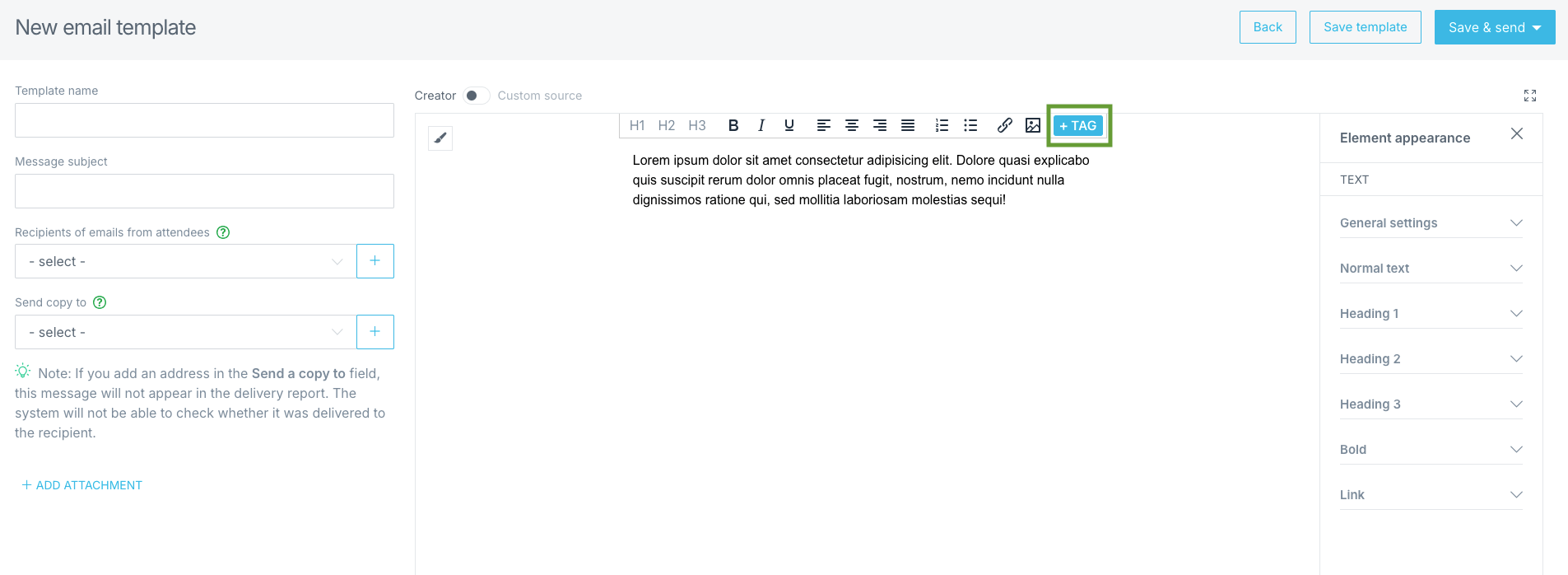The width and height of the screenshot is (1568, 575).
Task: Close the Element appearance panel
Action: click(x=1516, y=134)
